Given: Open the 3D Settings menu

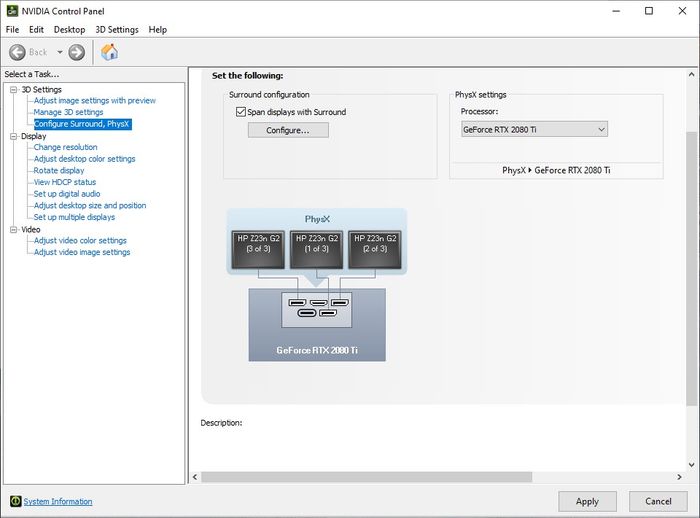Looking at the screenshot, I should (x=117, y=29).
